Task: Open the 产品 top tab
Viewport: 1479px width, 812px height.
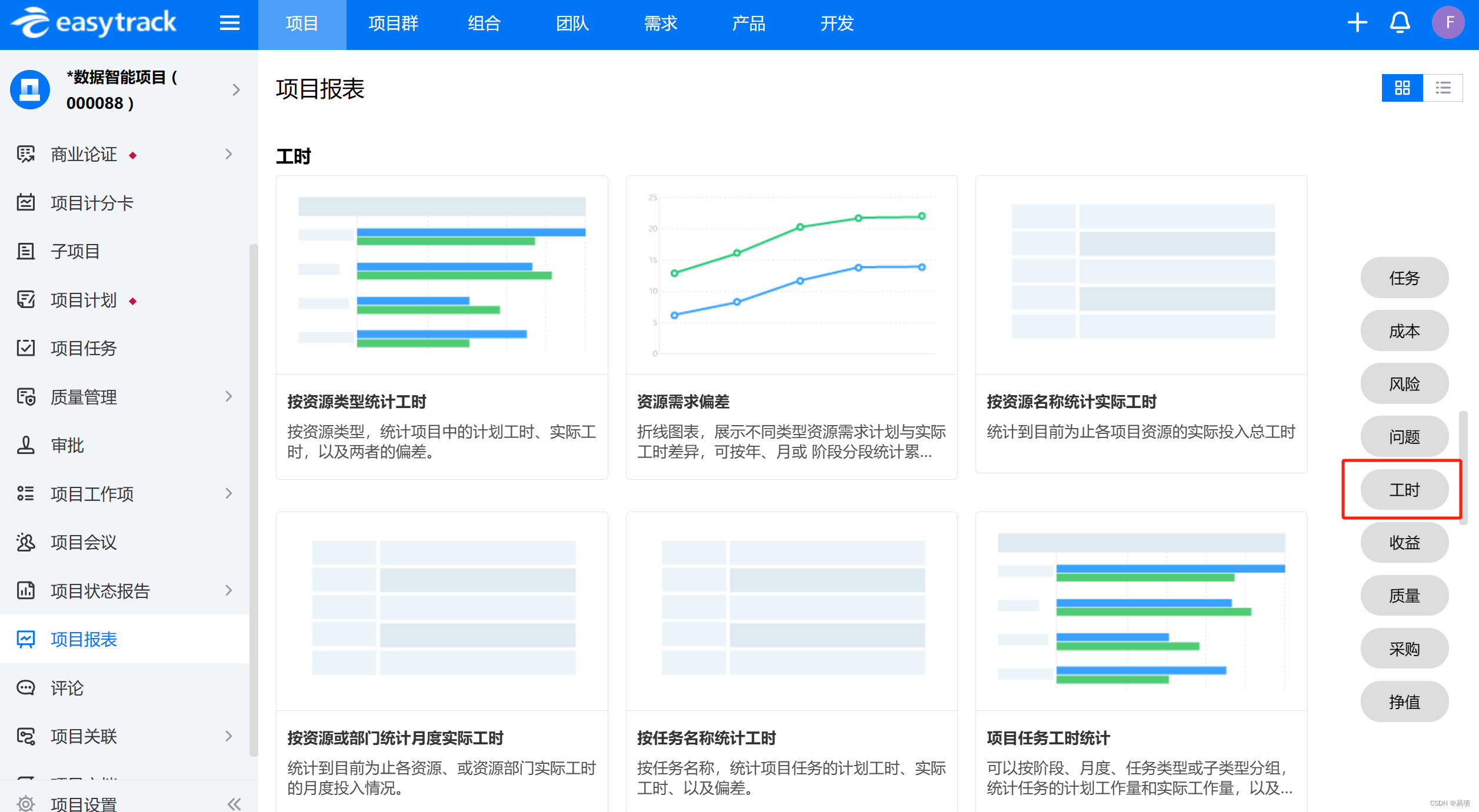Action: tap(749, 24)
